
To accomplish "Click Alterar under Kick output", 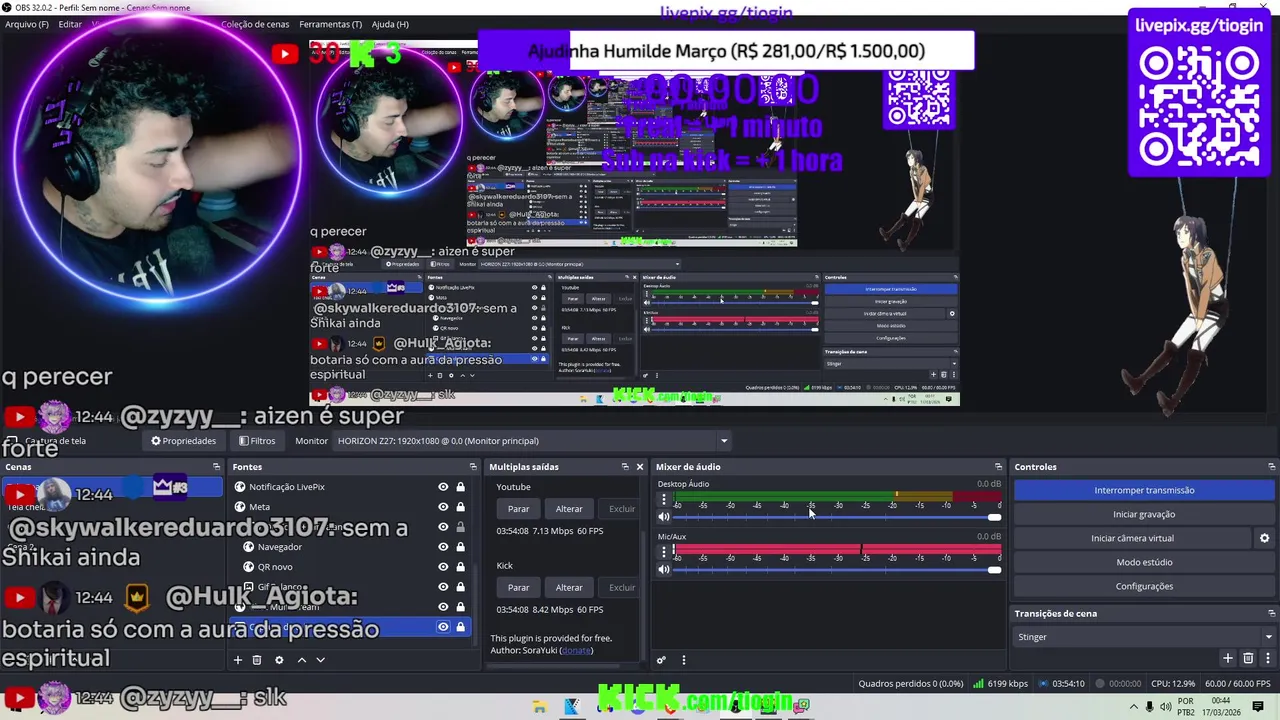I will tap(569, 588).
